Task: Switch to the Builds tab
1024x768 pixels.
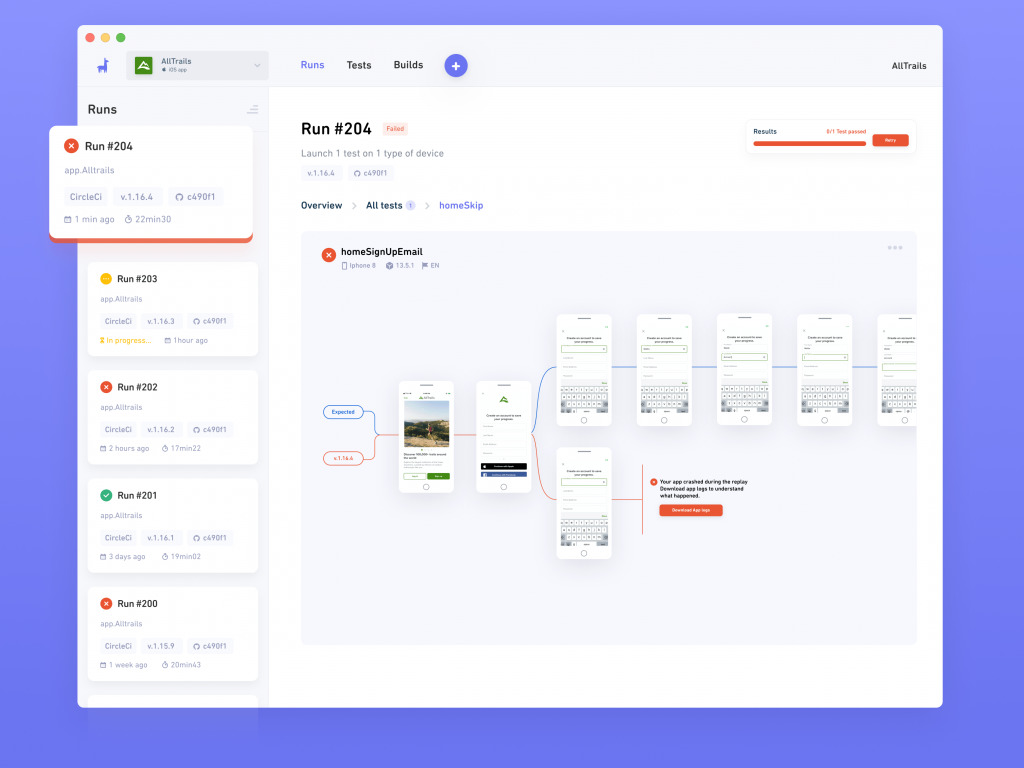Action: 408,65
